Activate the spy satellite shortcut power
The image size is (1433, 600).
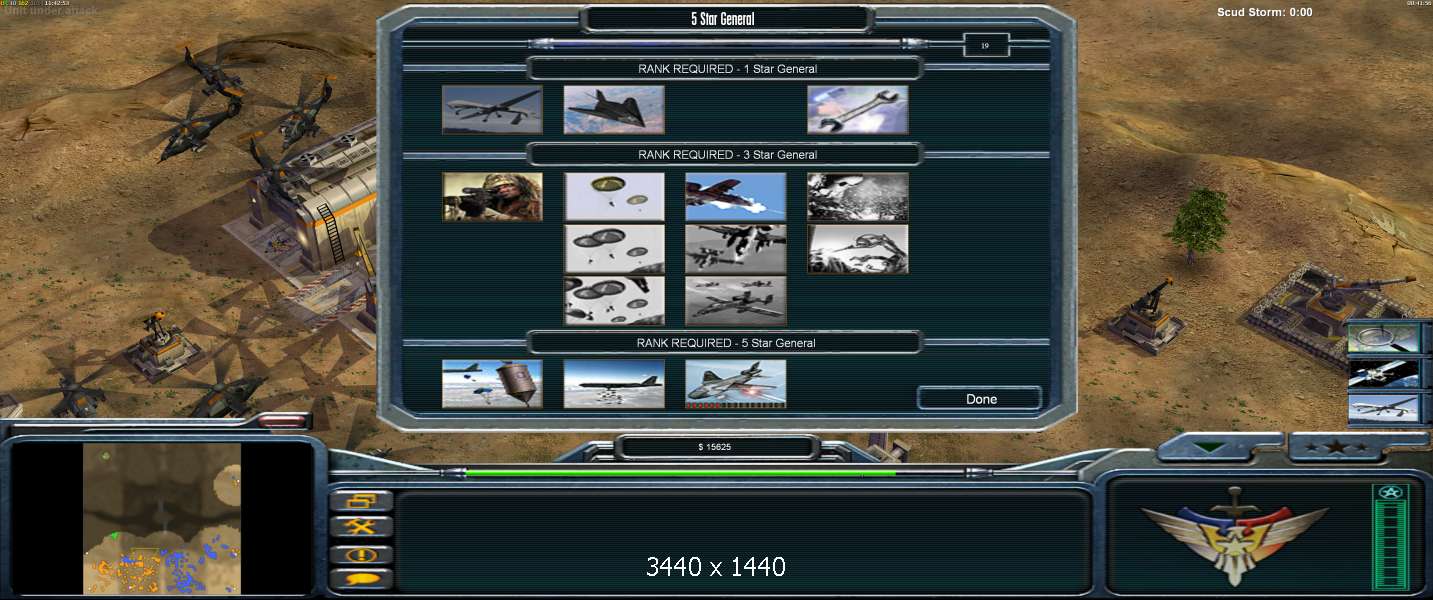tap(1384, 373)
